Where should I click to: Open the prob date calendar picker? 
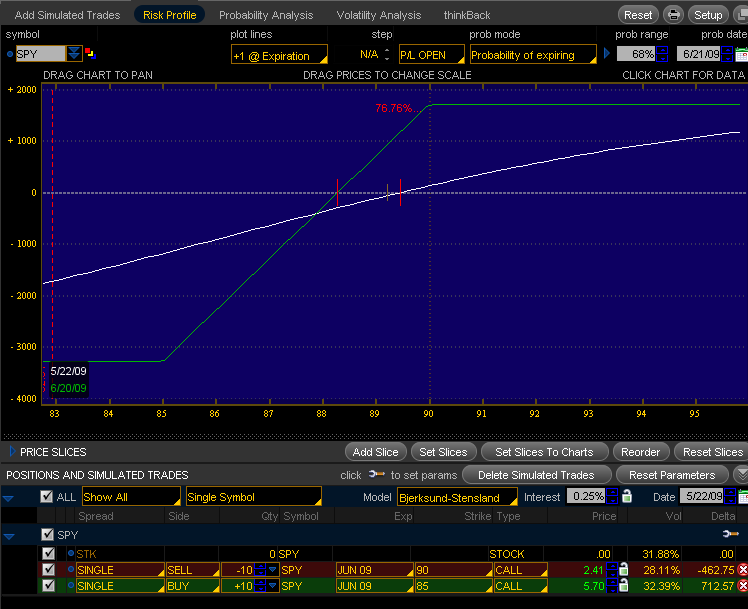click(x=741, y=54)
